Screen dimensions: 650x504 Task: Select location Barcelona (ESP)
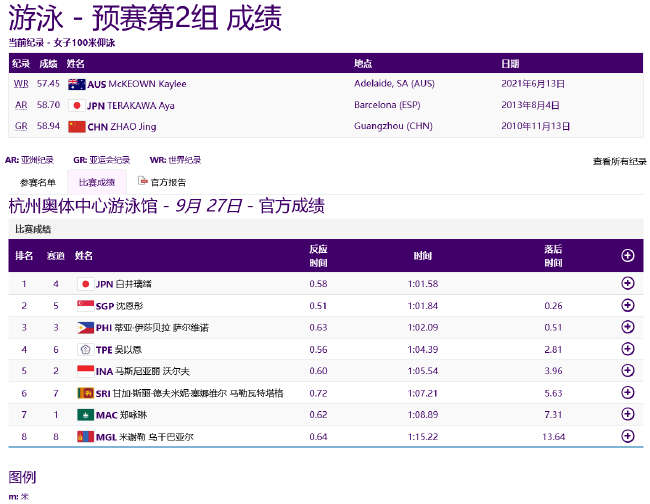[387, 105]
